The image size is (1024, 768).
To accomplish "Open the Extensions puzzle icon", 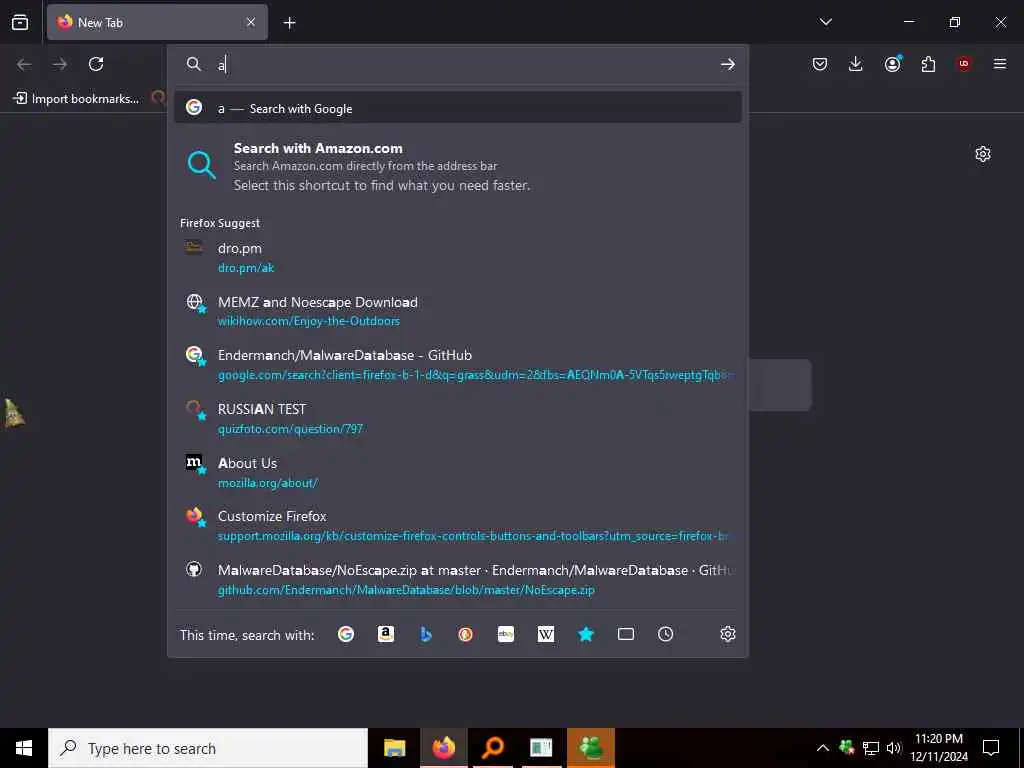I will click(928, 64).
